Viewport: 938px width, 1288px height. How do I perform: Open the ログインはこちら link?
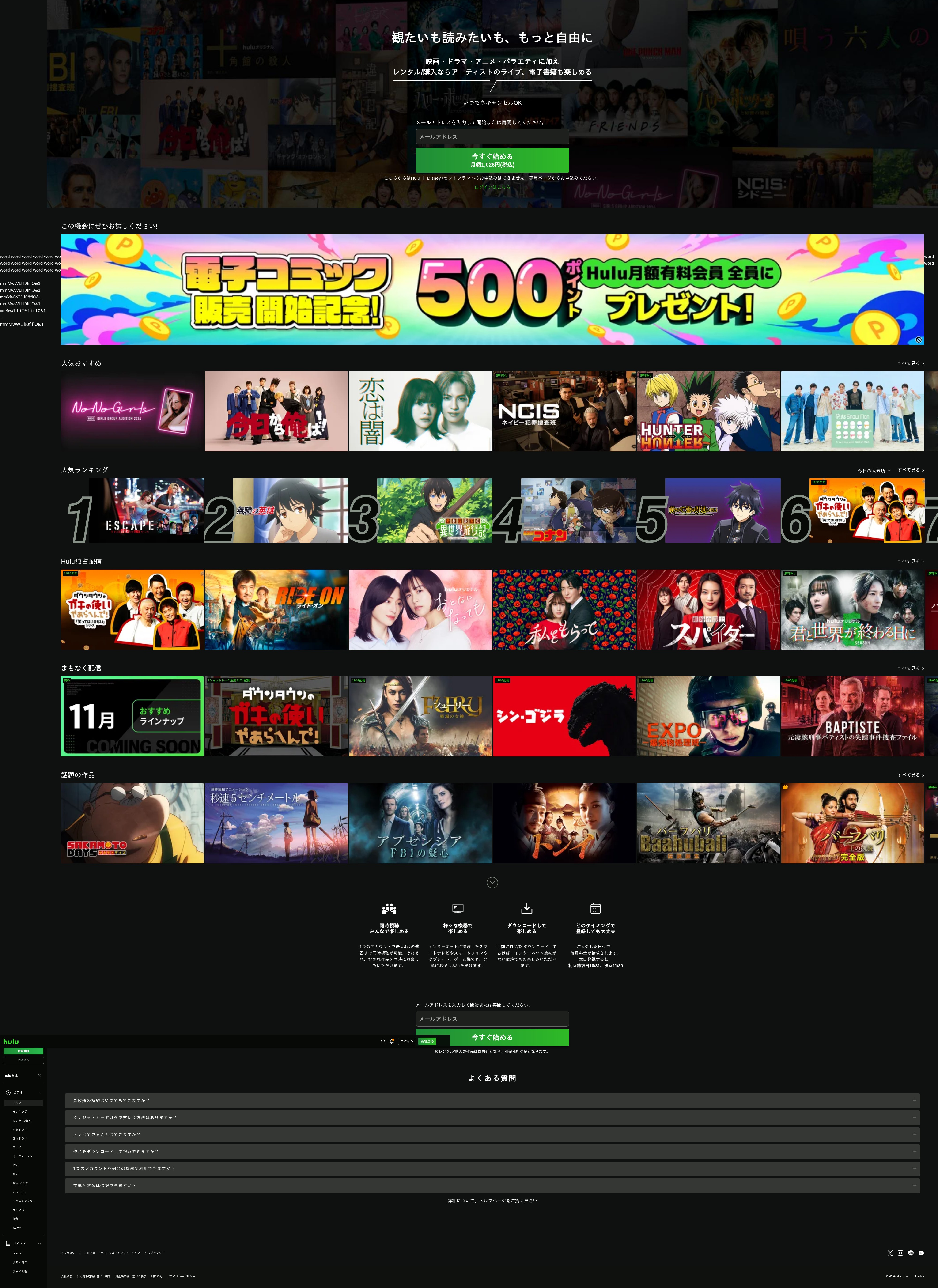pos(492,187)
